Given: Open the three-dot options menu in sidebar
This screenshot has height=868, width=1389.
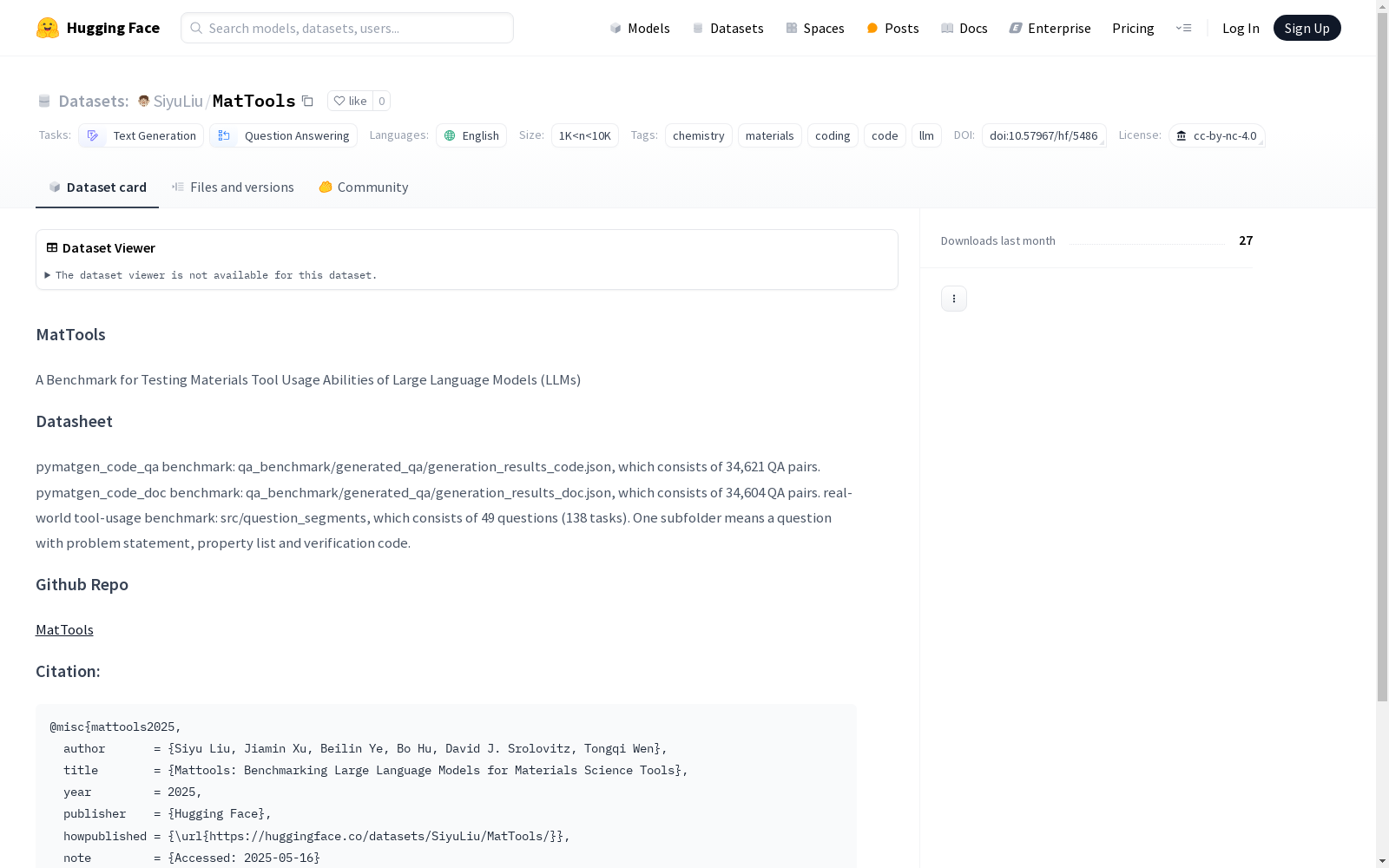Looking at the screenshot, I should click(954, 299).
